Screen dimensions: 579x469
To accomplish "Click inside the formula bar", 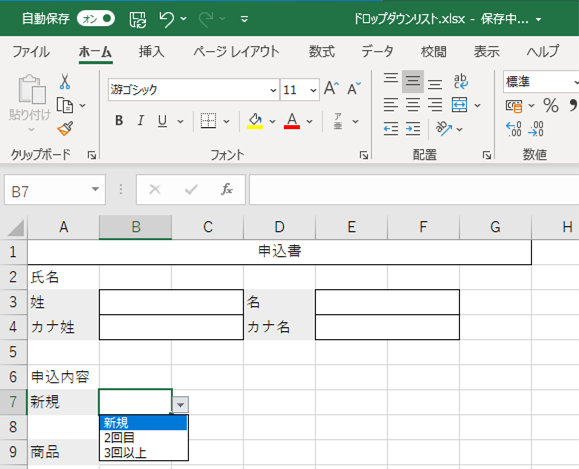I will pyautogui.click(x=414, y=190).
